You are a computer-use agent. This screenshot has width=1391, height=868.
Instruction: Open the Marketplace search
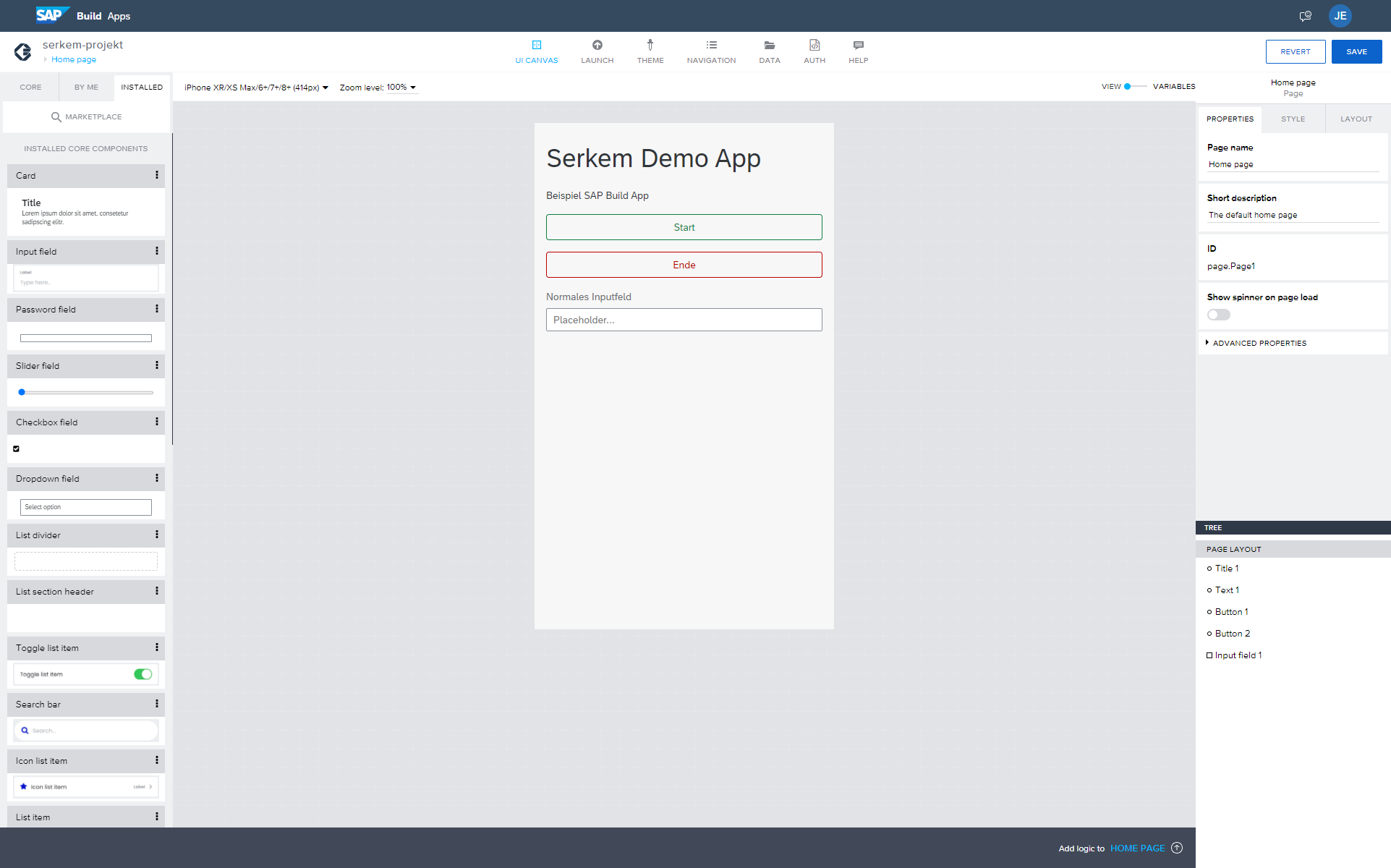pyautogui.click(x=86, y=116)
